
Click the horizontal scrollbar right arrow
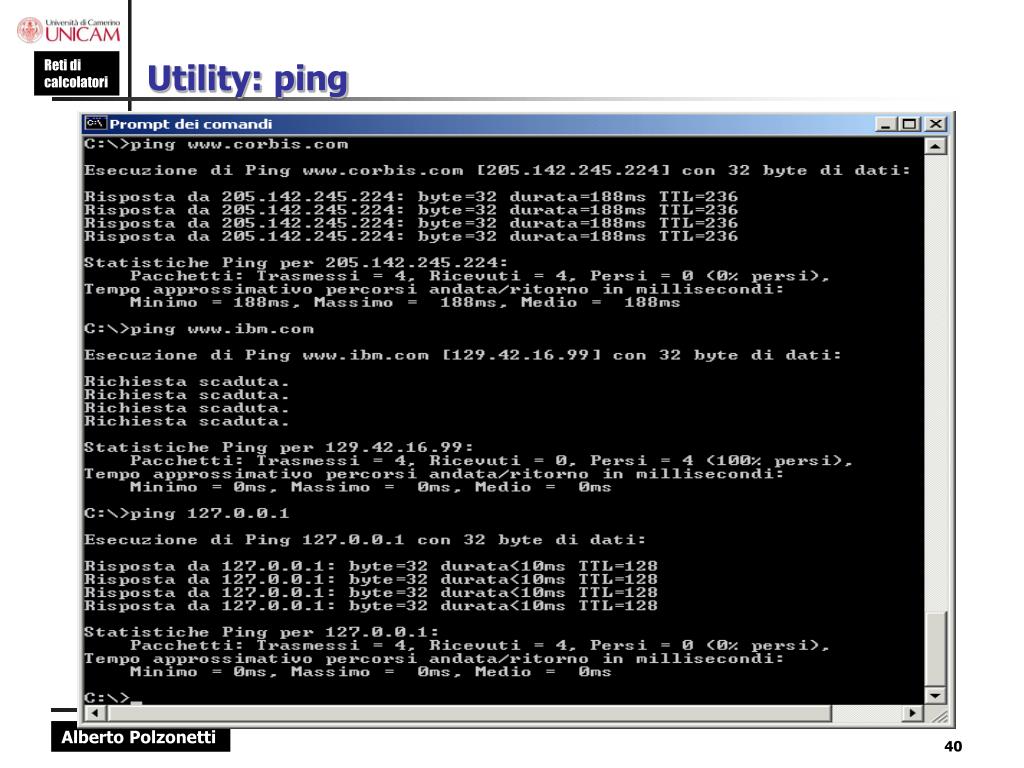coord(912,713)
